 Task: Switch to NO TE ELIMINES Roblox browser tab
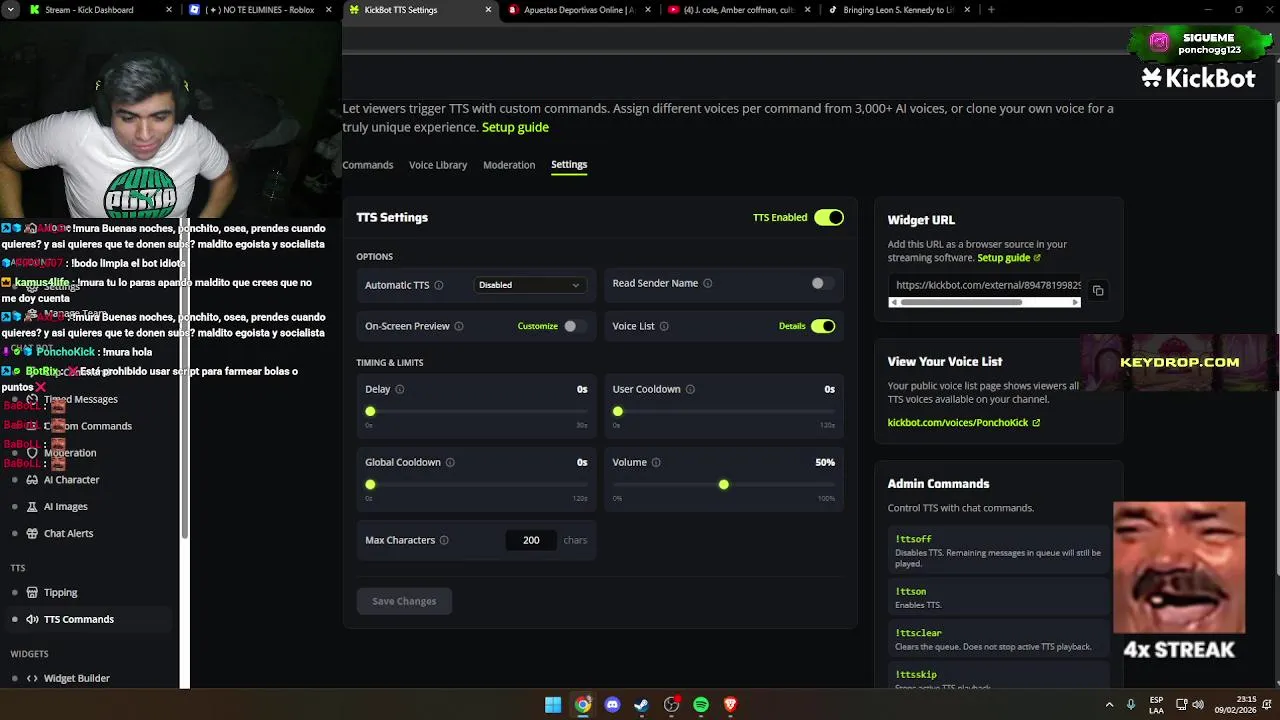pos(262,10)
